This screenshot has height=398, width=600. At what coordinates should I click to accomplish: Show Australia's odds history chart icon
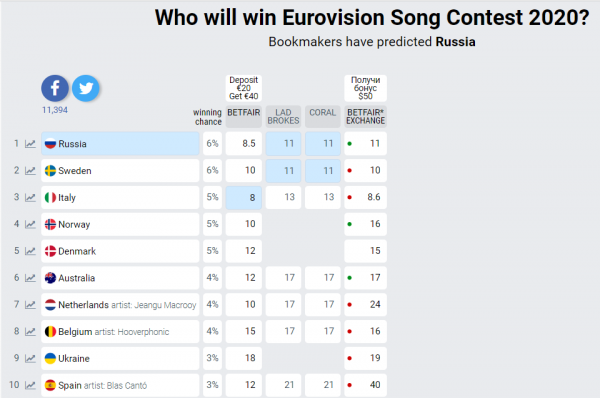click(x=30, y=278)
